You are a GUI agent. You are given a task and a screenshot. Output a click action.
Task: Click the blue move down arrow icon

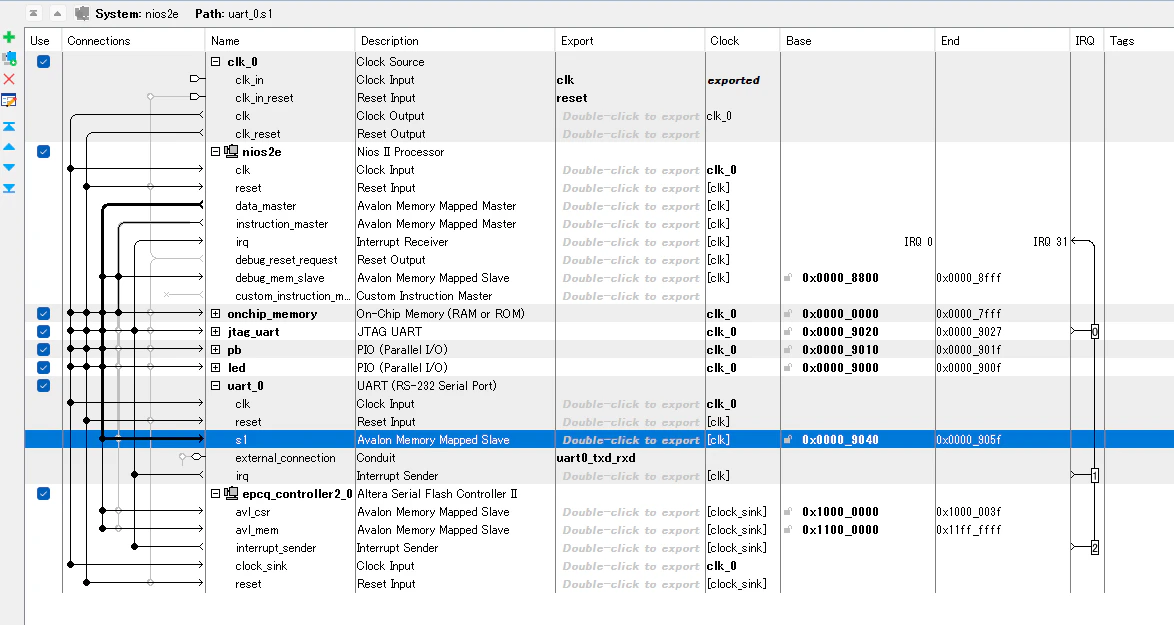coord(9,168)
